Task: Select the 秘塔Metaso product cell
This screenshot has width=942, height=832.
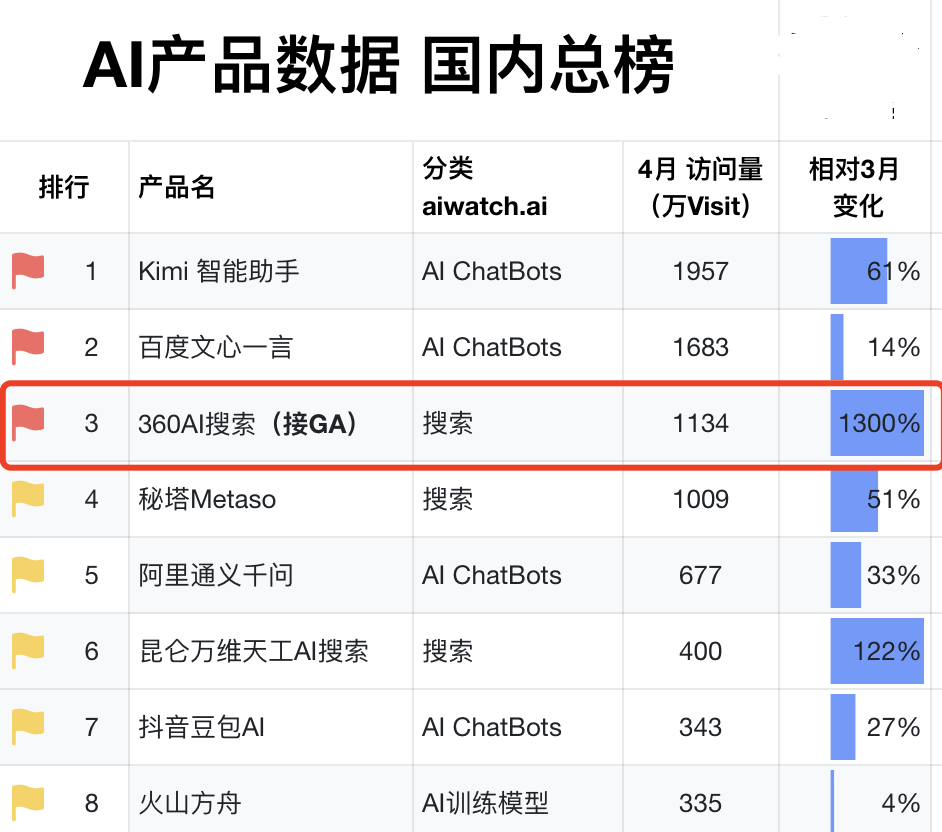Action: click(207, 499)
